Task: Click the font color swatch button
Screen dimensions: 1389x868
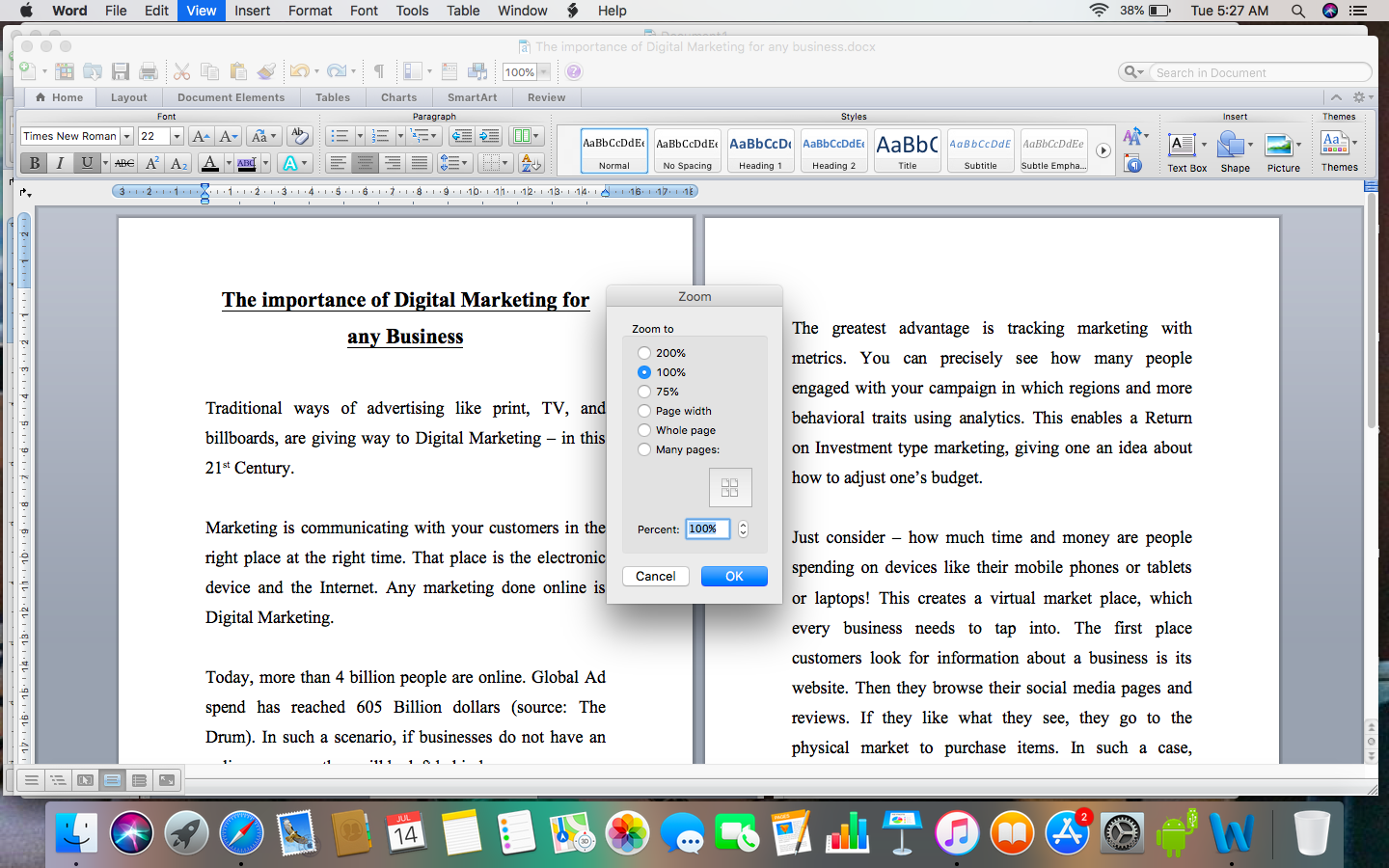Action: (210, 163)
